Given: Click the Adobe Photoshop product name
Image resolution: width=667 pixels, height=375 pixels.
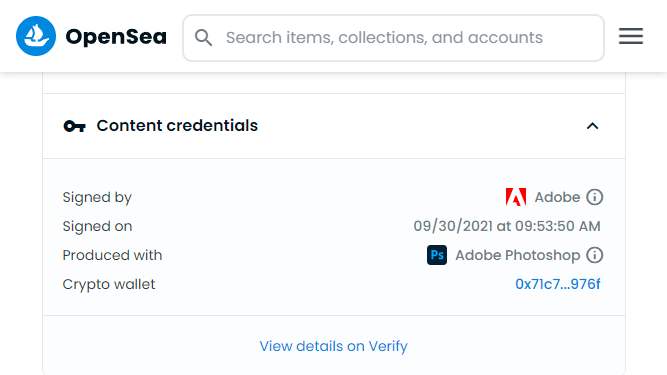Looking at the screenshot, I should (x=518, y=255).
